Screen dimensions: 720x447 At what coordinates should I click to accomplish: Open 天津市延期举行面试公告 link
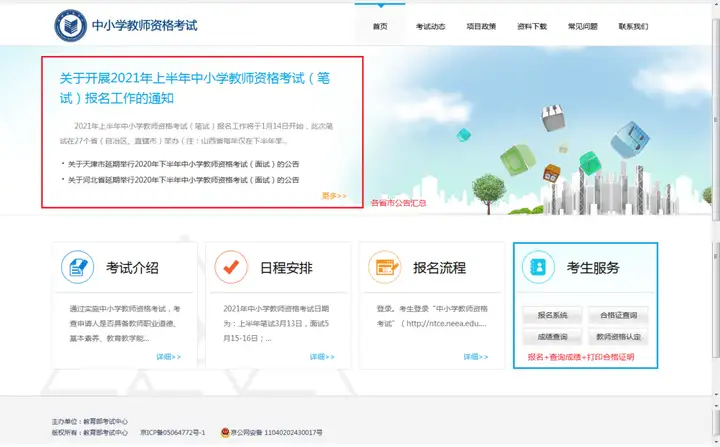(183, 164)
